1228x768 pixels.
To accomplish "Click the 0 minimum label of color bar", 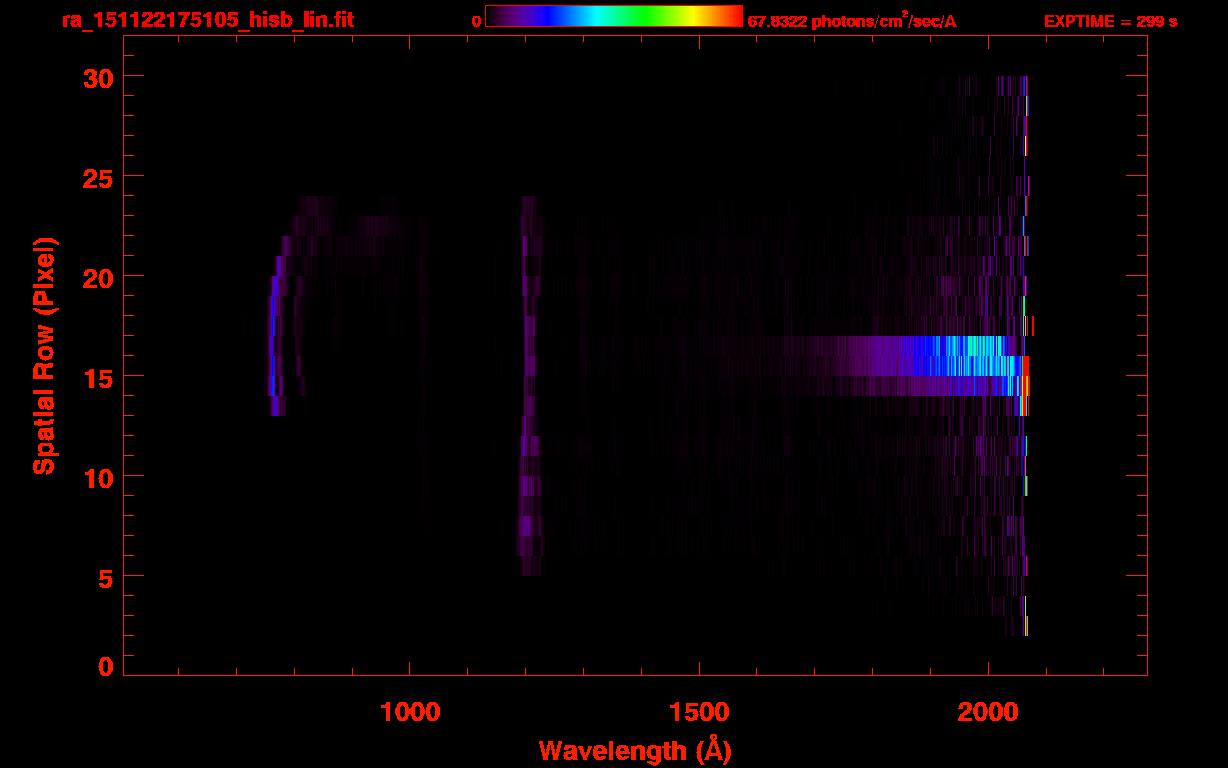I will pos(476,21).
